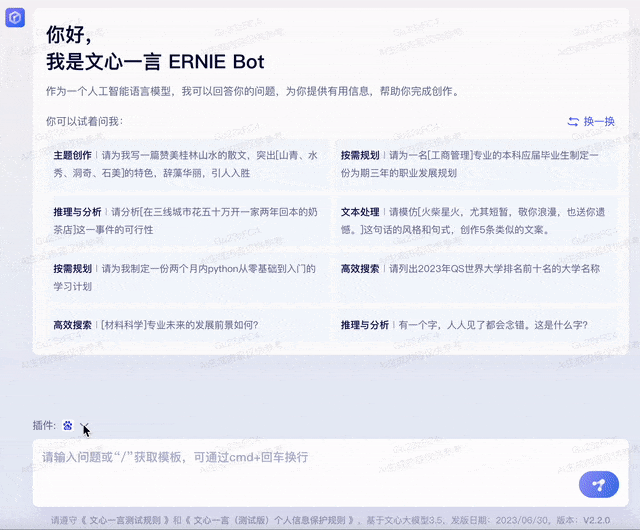Click the question input text field

tap(300, 458)
